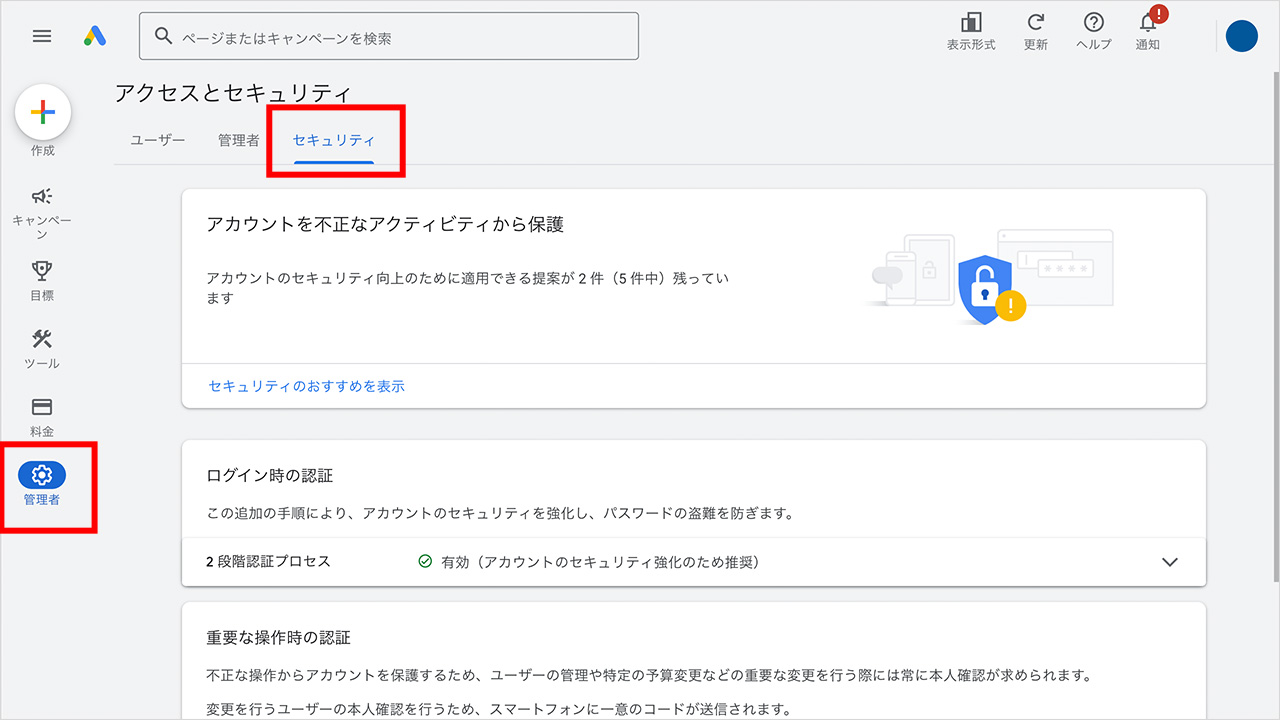Expand the 2 段階認証プロセス chevron
This screenshot has height=720, width=1280.
coord(1170,562)
